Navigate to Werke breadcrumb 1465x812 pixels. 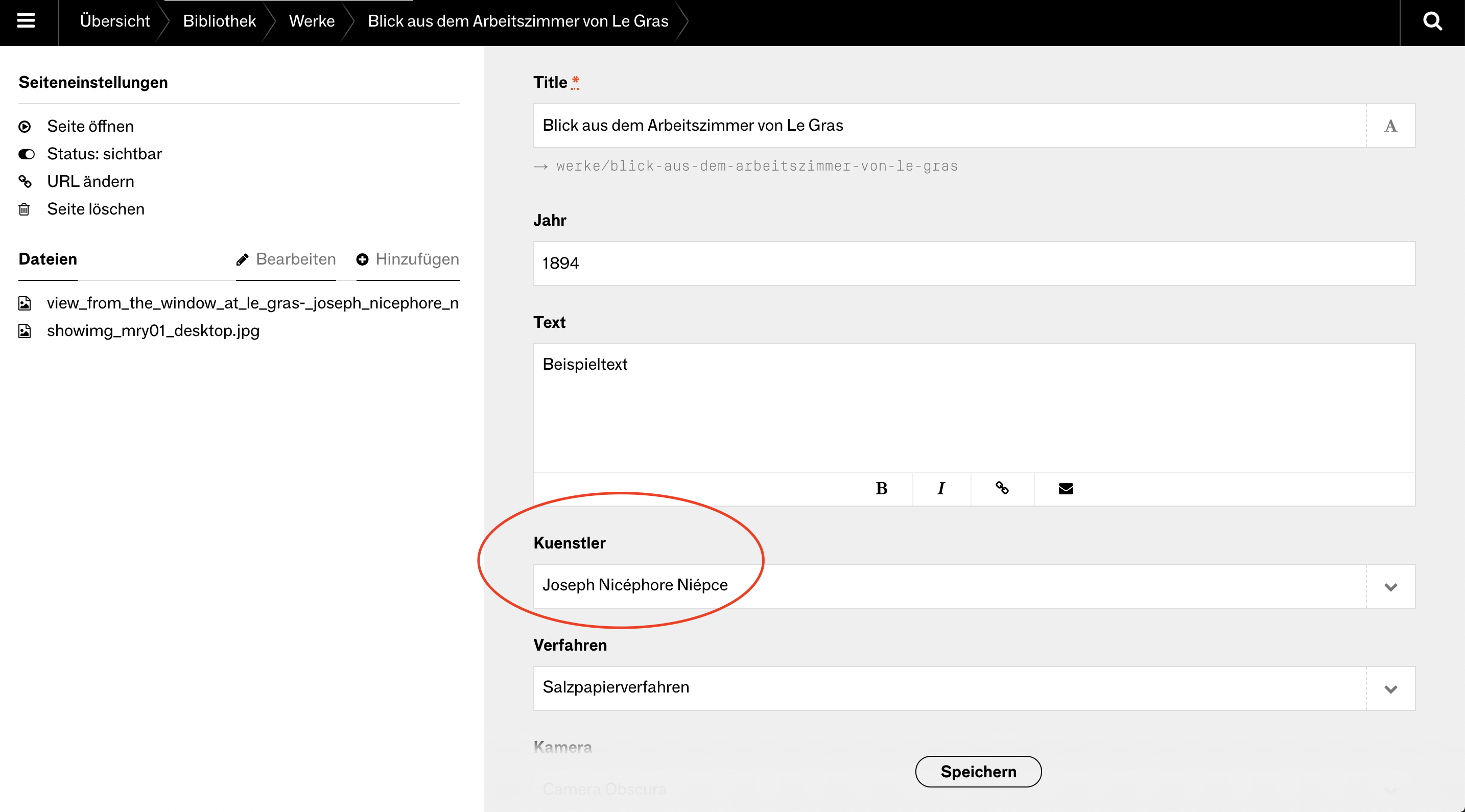pyautogui.click(x=312, y=21)
